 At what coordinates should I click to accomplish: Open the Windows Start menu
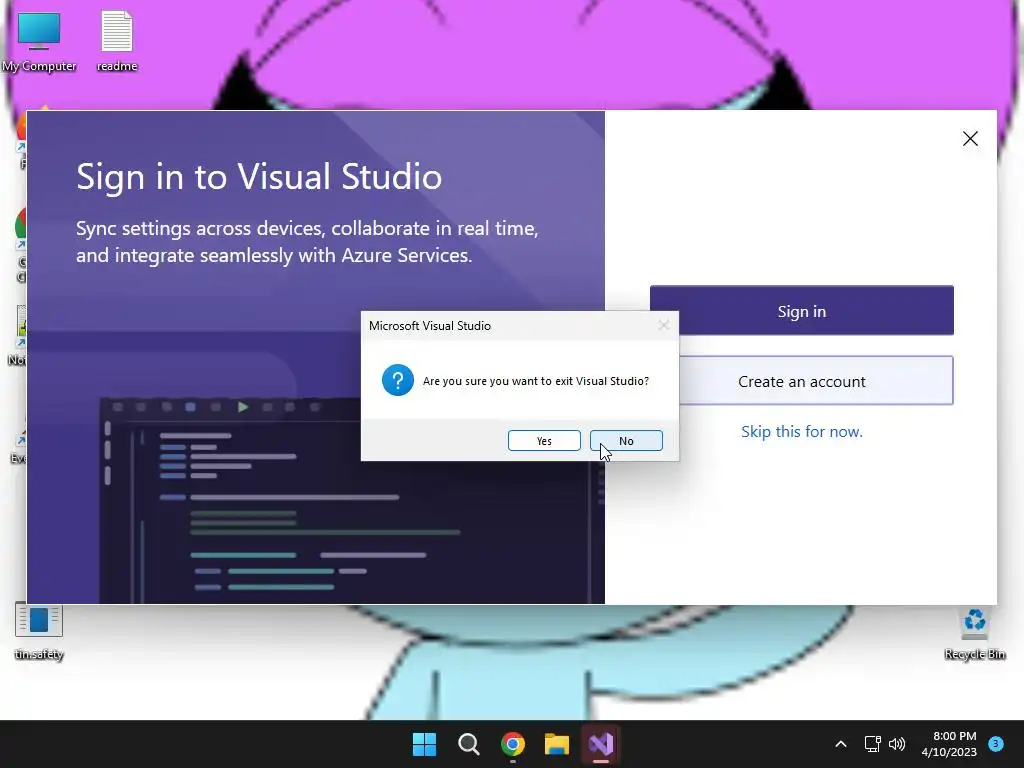point(424,744)
